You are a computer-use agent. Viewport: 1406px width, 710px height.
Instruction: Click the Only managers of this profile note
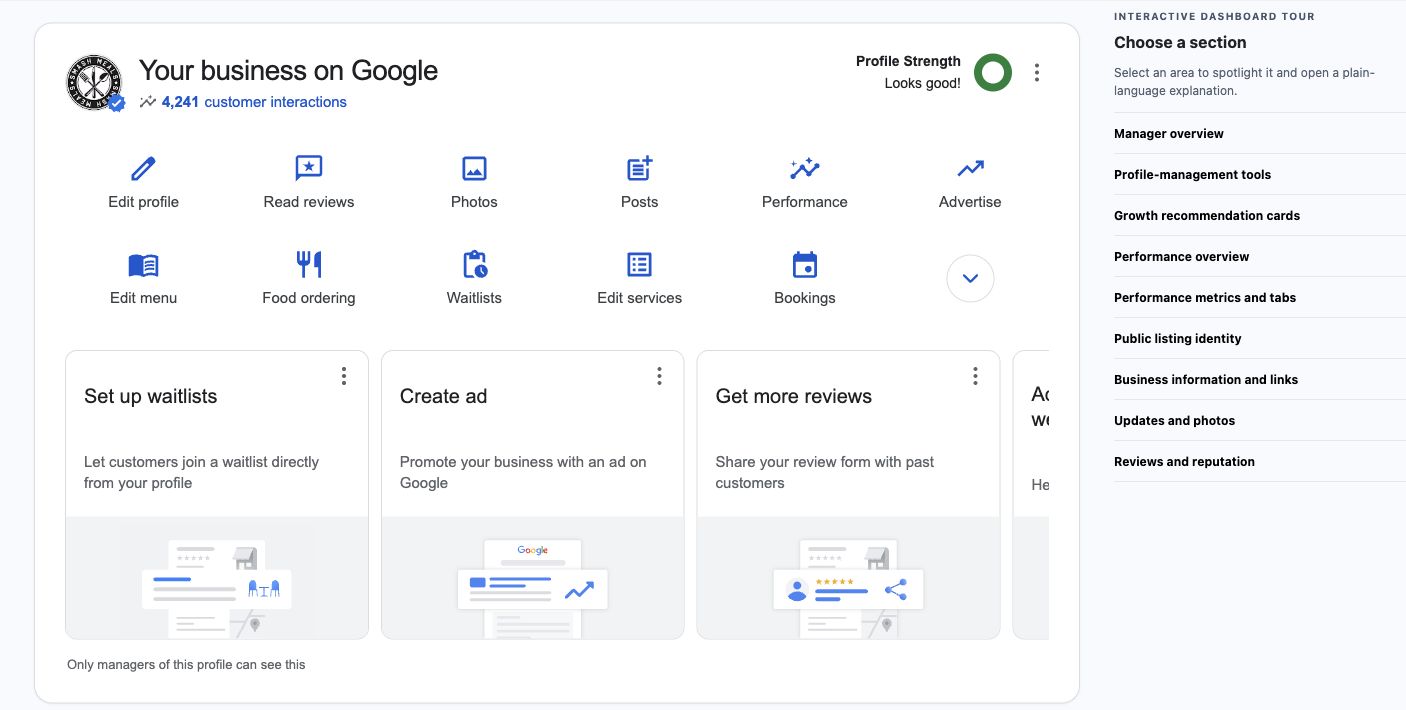click(186, 664)
